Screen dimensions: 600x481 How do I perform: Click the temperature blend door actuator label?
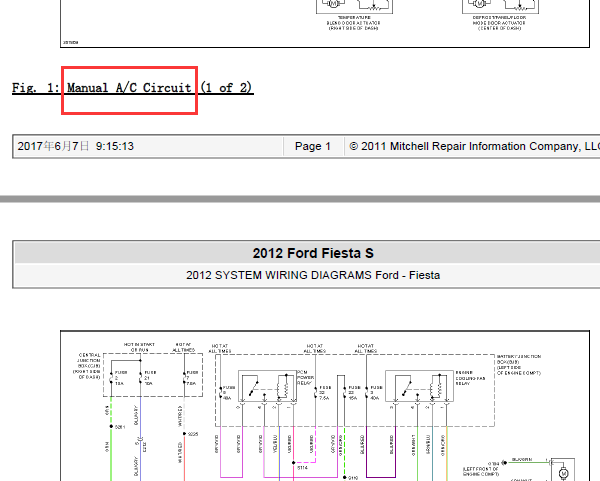pyautogui.click(x=354, y=23)
